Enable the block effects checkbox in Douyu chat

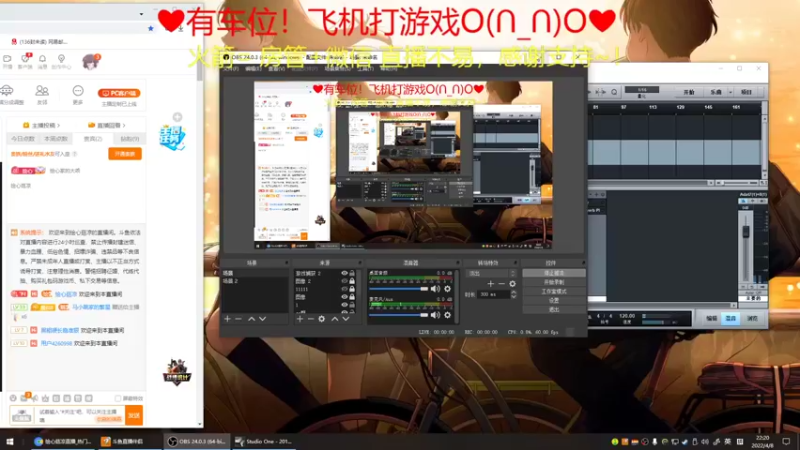tap(118, 398)
